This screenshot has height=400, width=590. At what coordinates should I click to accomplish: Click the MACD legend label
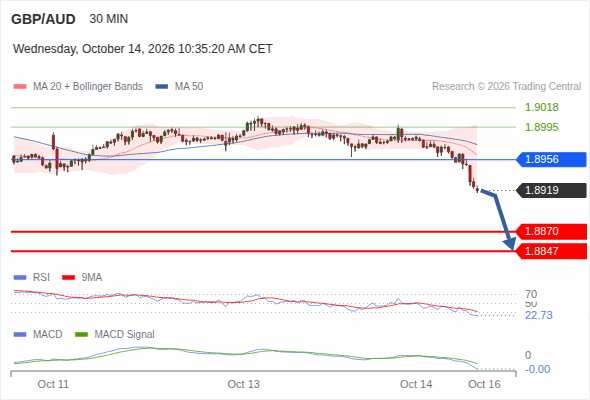(48, 335)
